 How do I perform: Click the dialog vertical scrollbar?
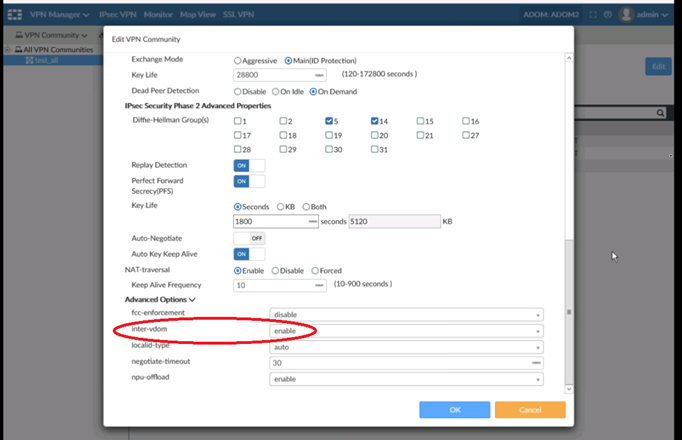pyautogui.click(x=569, y=312)
